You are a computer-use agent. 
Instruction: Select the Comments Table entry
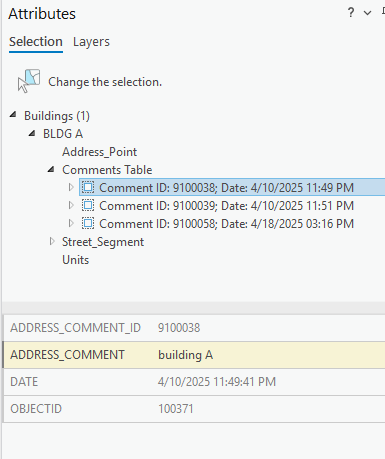tap(107, 170)
